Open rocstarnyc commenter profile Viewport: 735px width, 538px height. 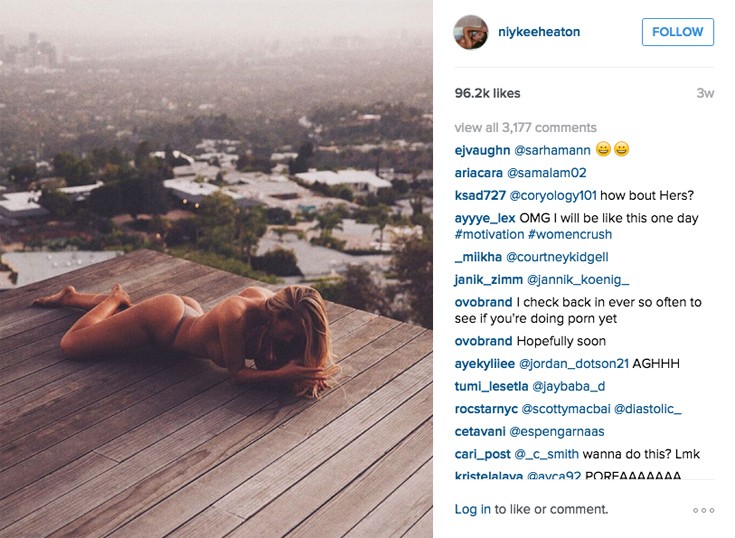486,409
